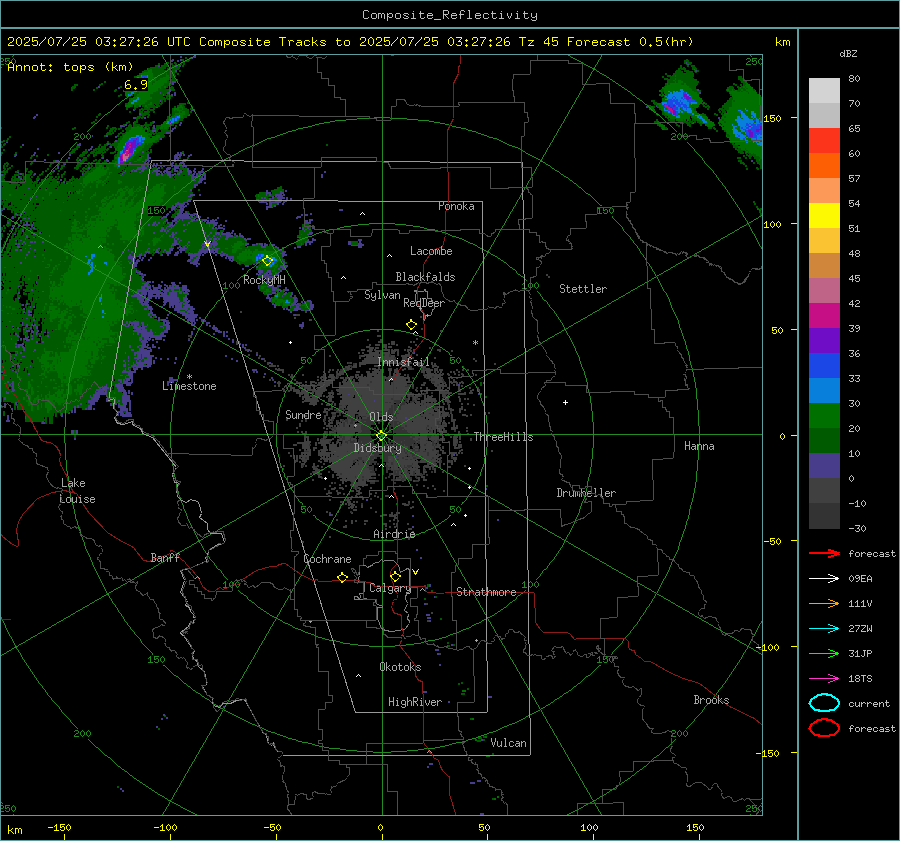Click the ThreeHills city label
900x841 pixels.
pos(503,437)
